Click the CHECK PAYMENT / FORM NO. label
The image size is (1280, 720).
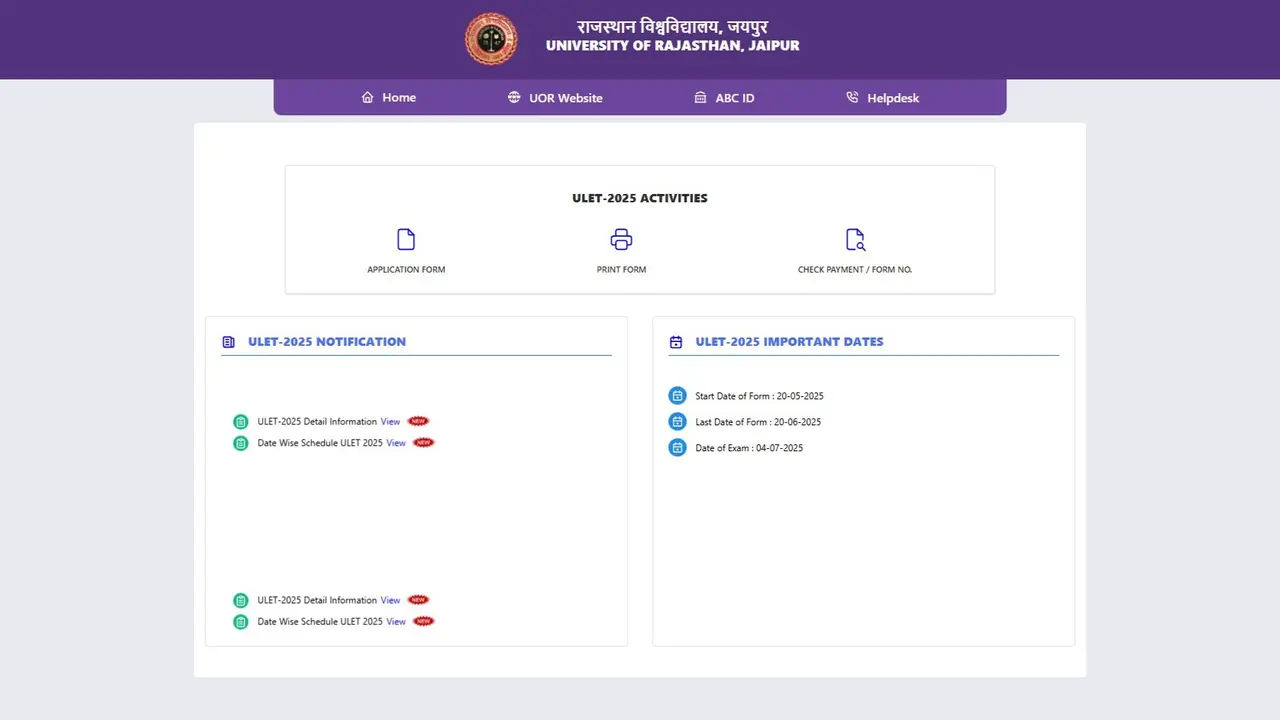tap(855, 270)
